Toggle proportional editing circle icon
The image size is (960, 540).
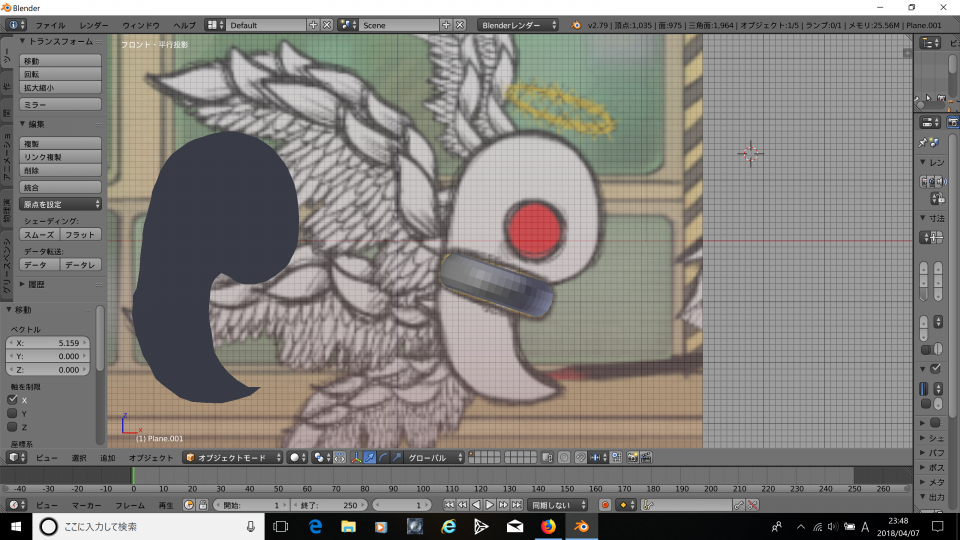tap(564, 457)
